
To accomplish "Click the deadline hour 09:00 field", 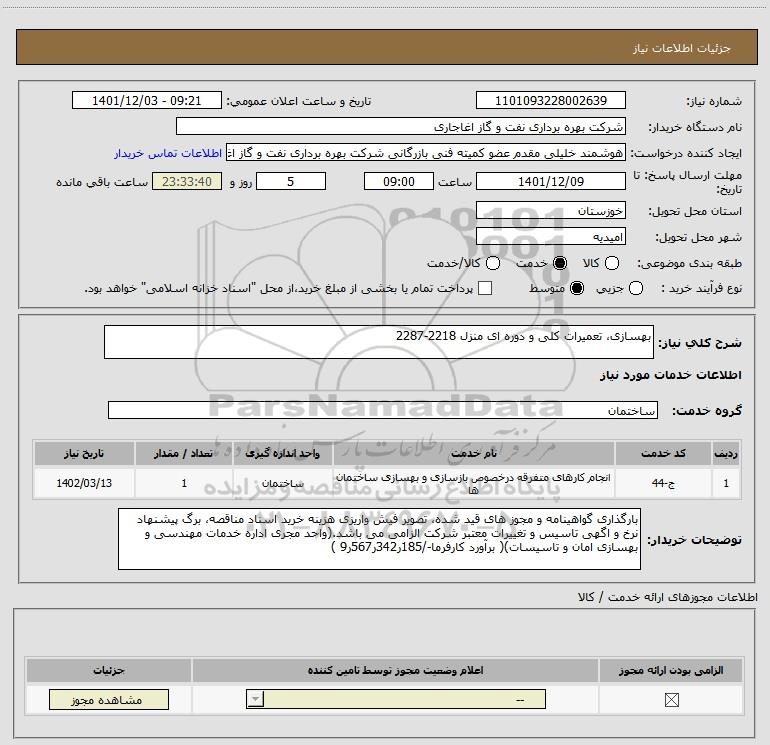I will point(399,181).
